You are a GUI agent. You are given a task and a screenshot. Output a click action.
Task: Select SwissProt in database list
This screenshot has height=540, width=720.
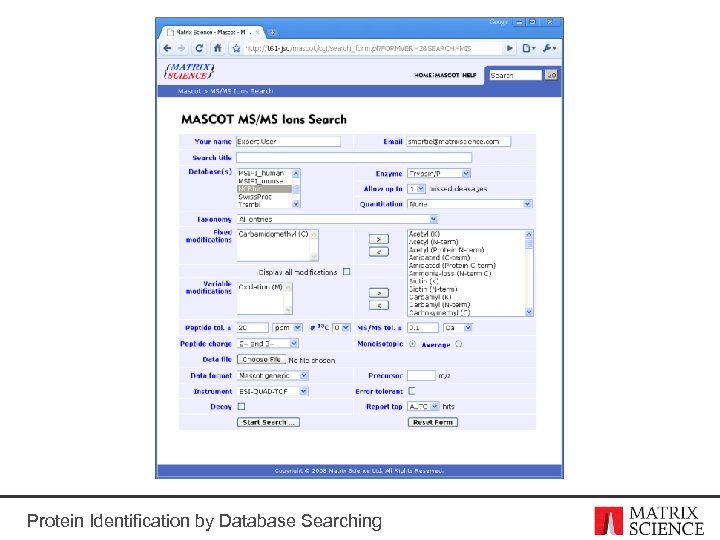(x=264, y=197)
